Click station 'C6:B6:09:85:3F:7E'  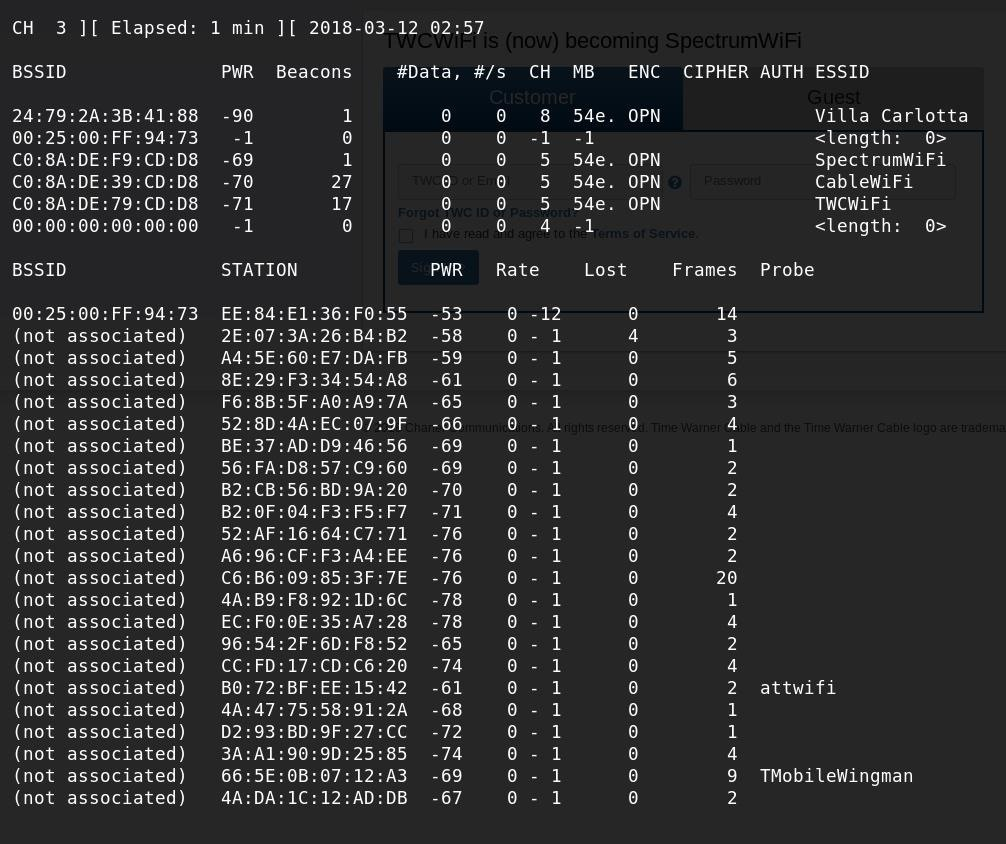pyautogui.click(x=314, y=578)
